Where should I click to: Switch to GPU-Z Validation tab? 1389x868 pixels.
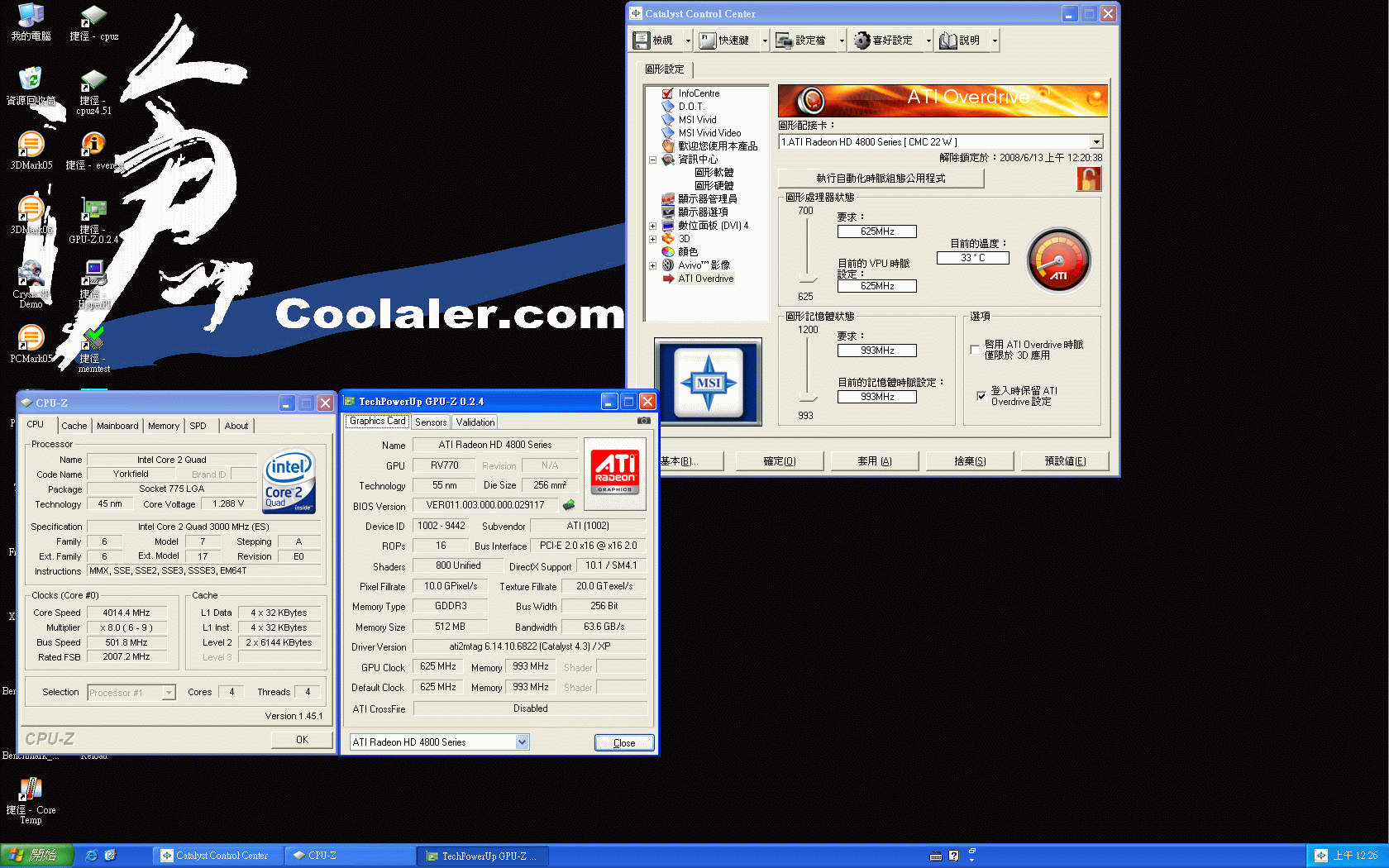click(475, 422)
